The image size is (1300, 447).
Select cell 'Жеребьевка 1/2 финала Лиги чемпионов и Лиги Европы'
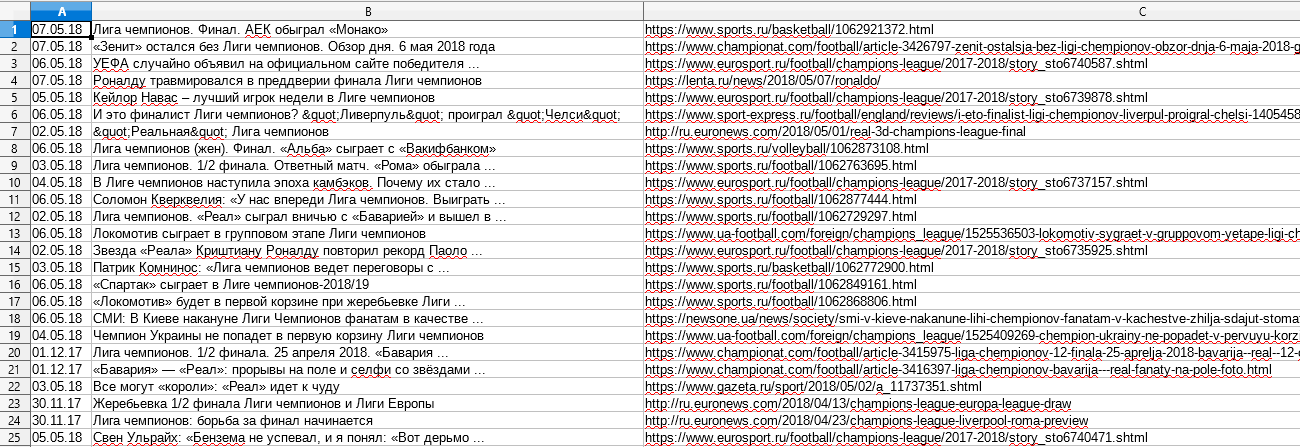click(x=367, y=404)
